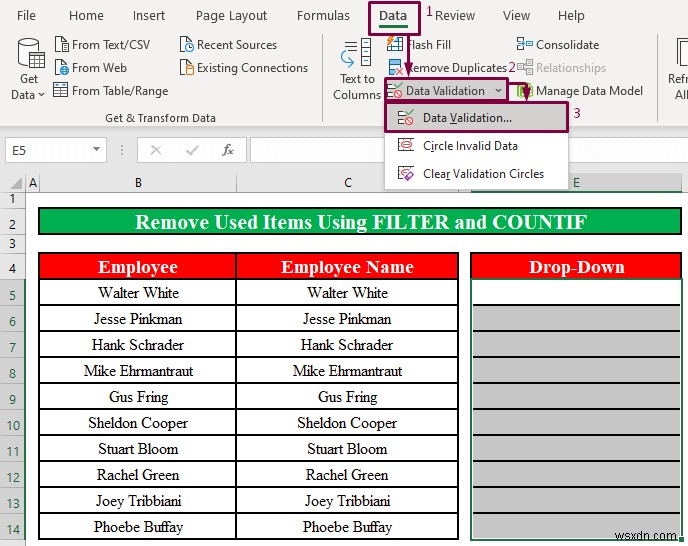The height and width of the screenshot is (546, 688).
Task: Switch to the Insert tab
Action: (149, 16)
